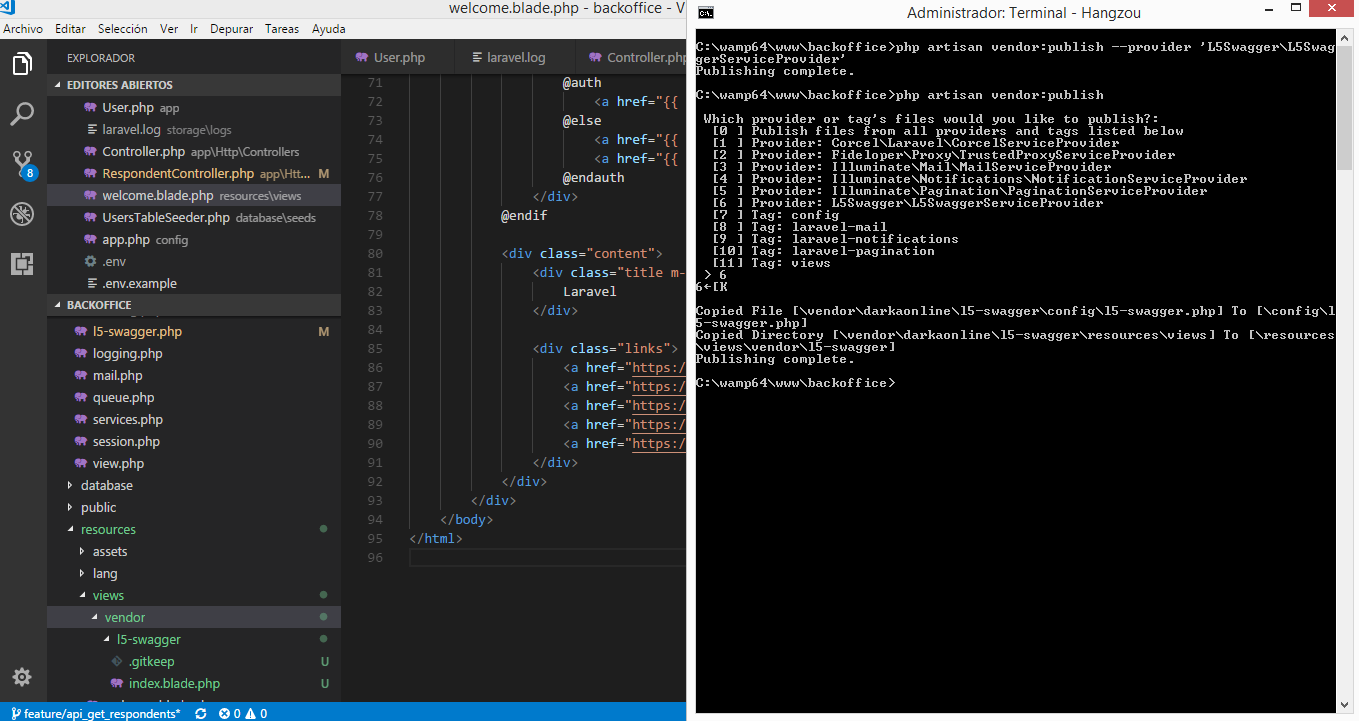Open the Extensions view
The width and height of the screenshot is (1359, 721).
(22, 263)
